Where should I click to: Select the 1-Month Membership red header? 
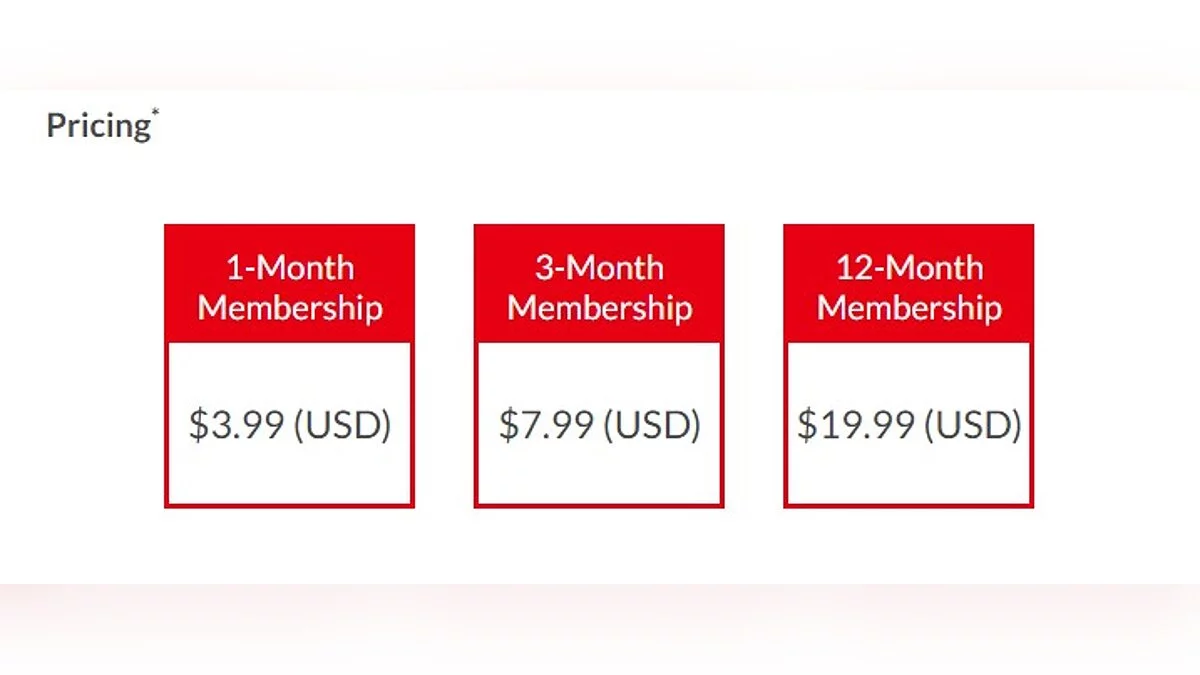(x=290, y=284)
